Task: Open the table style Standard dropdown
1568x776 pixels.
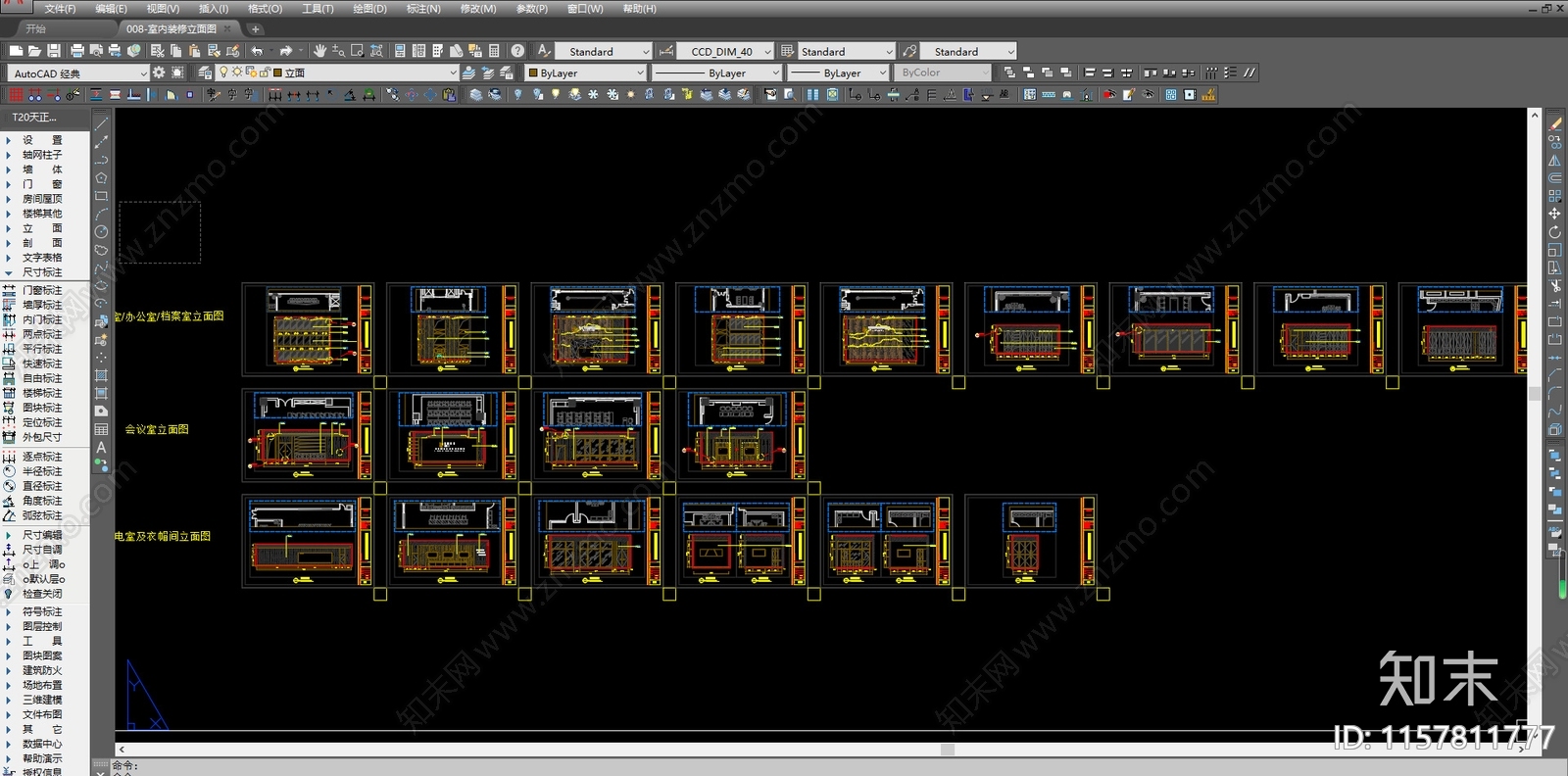Action: pos(847,51)
